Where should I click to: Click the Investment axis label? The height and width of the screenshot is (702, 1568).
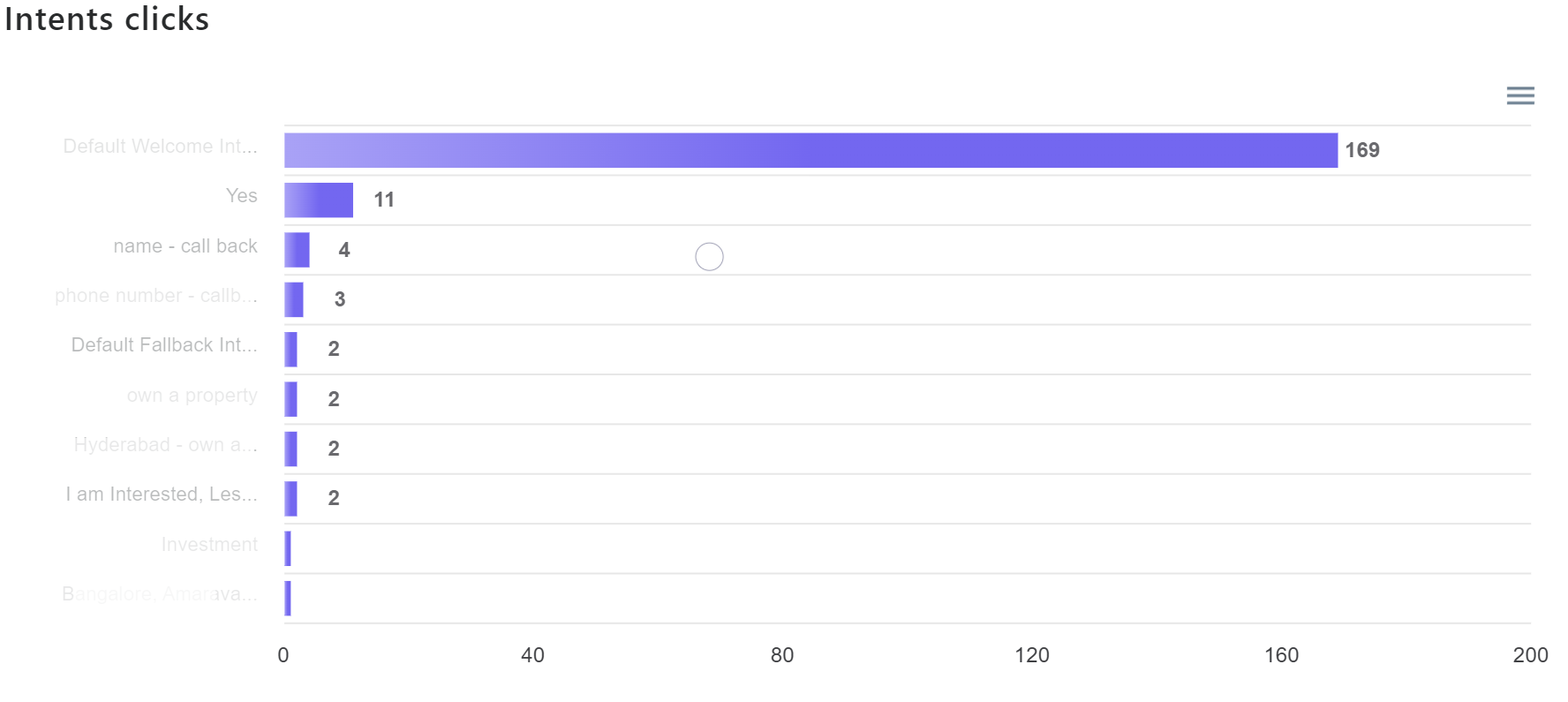tap(209, 544)
